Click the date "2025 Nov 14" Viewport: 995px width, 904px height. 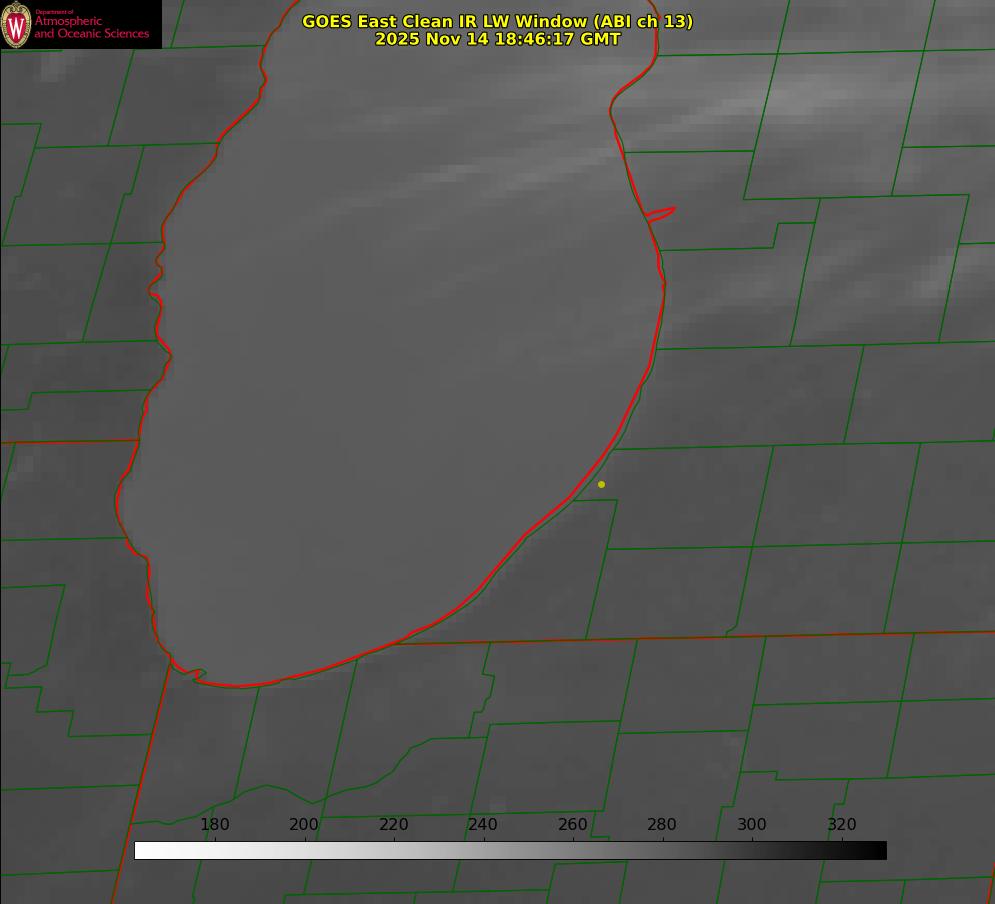(432, 39)
